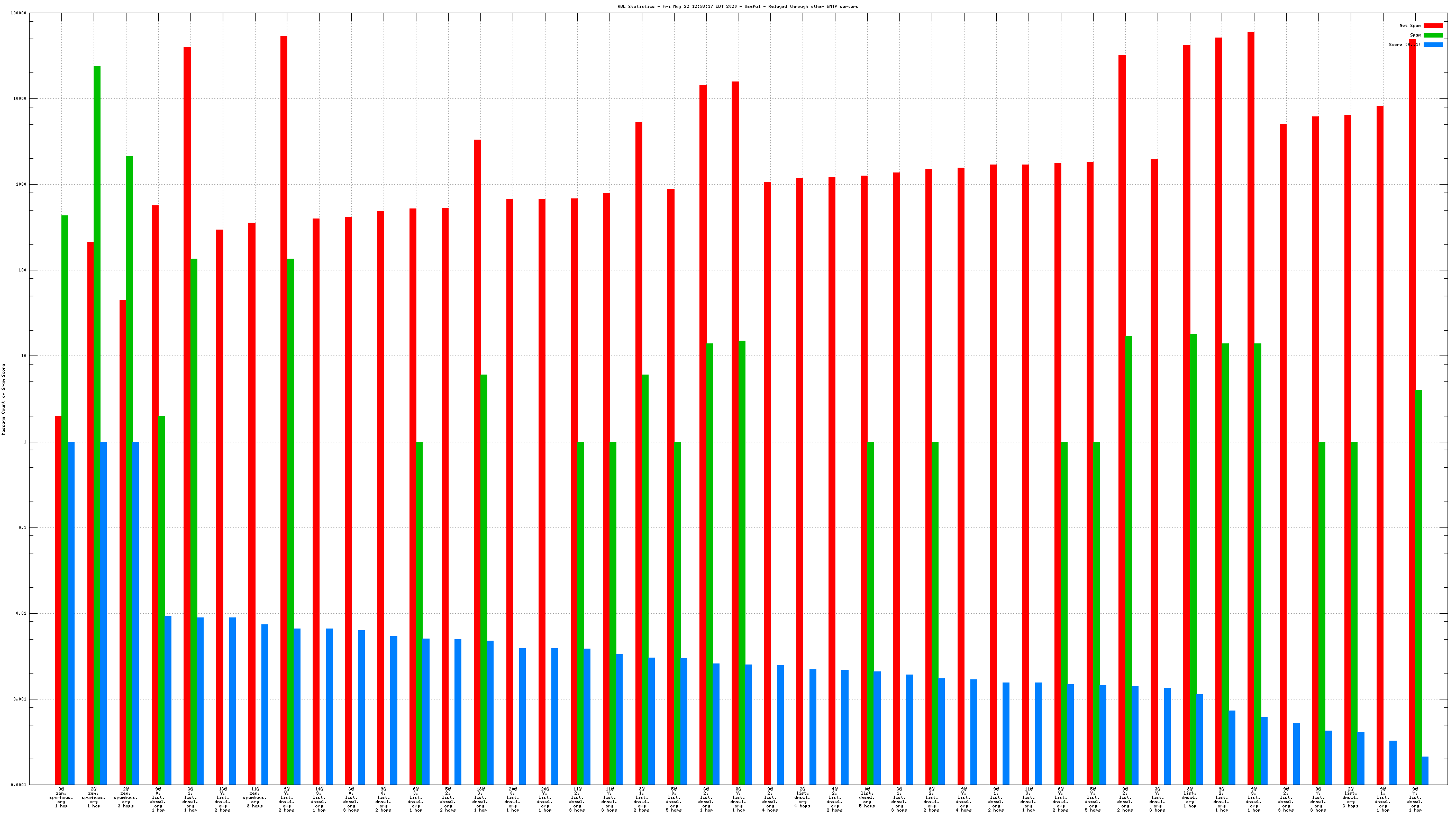Click the shortest blue bar at far right
The width and height of the screenshot is (1456, 819).
[x=1425, y=770]
